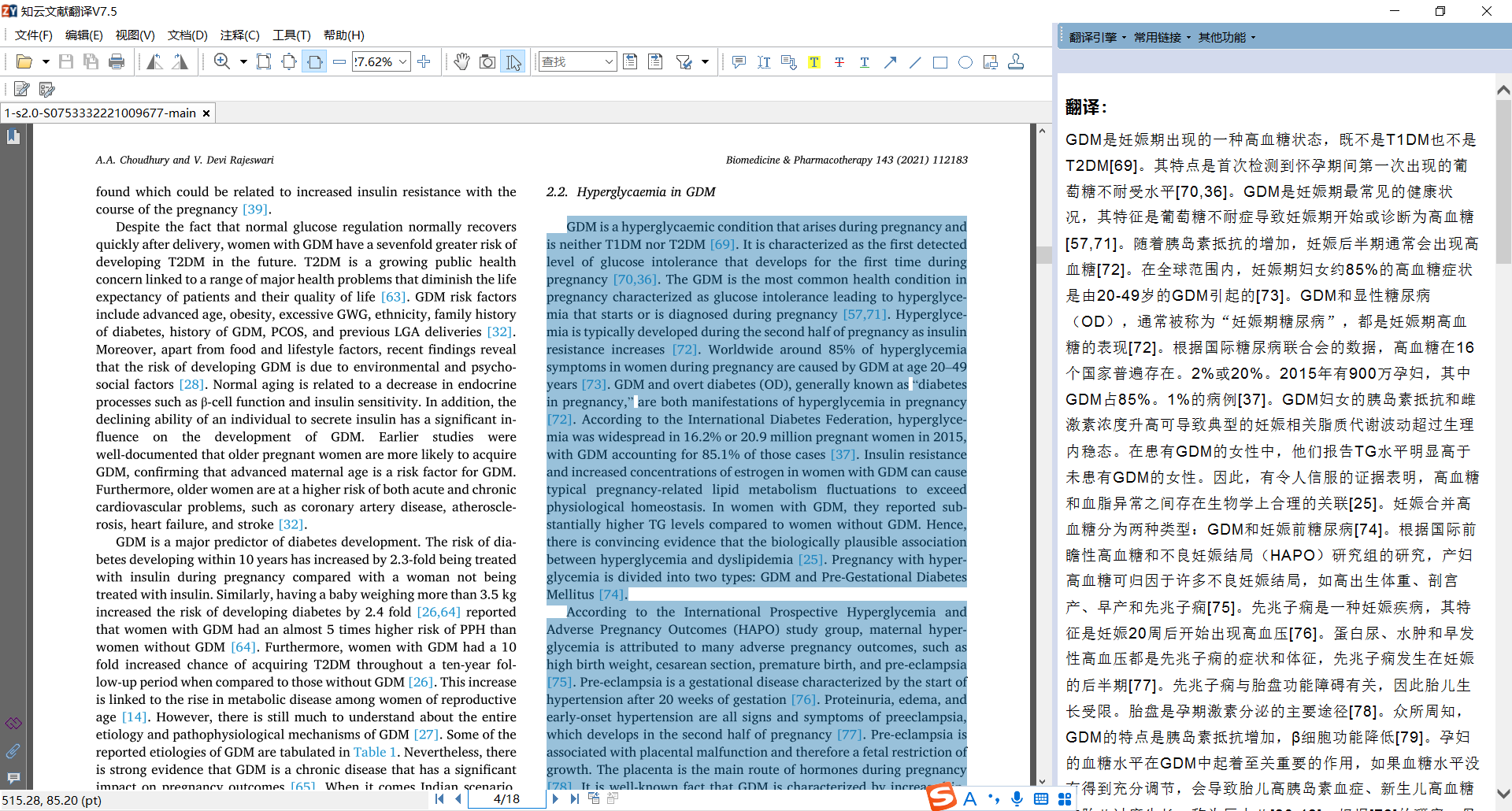Screen dimensions: 1512x811
Task: Toggle the text Select tool
Action: click(x=513, y=61)
